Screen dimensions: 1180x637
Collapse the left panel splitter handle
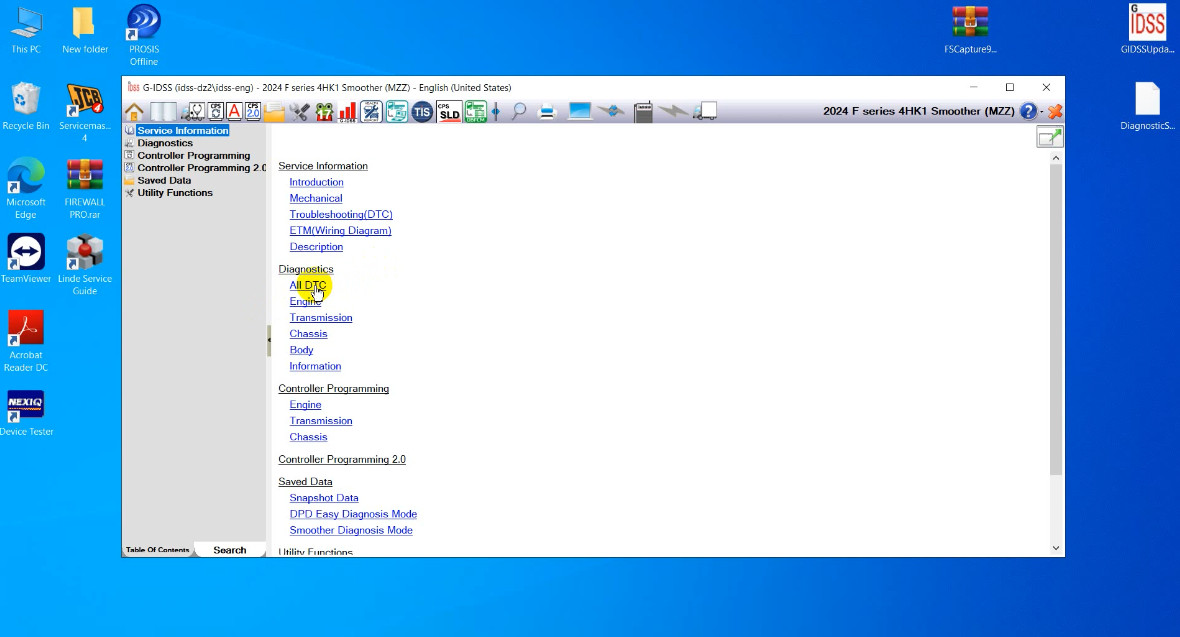[x=269, y=340]
